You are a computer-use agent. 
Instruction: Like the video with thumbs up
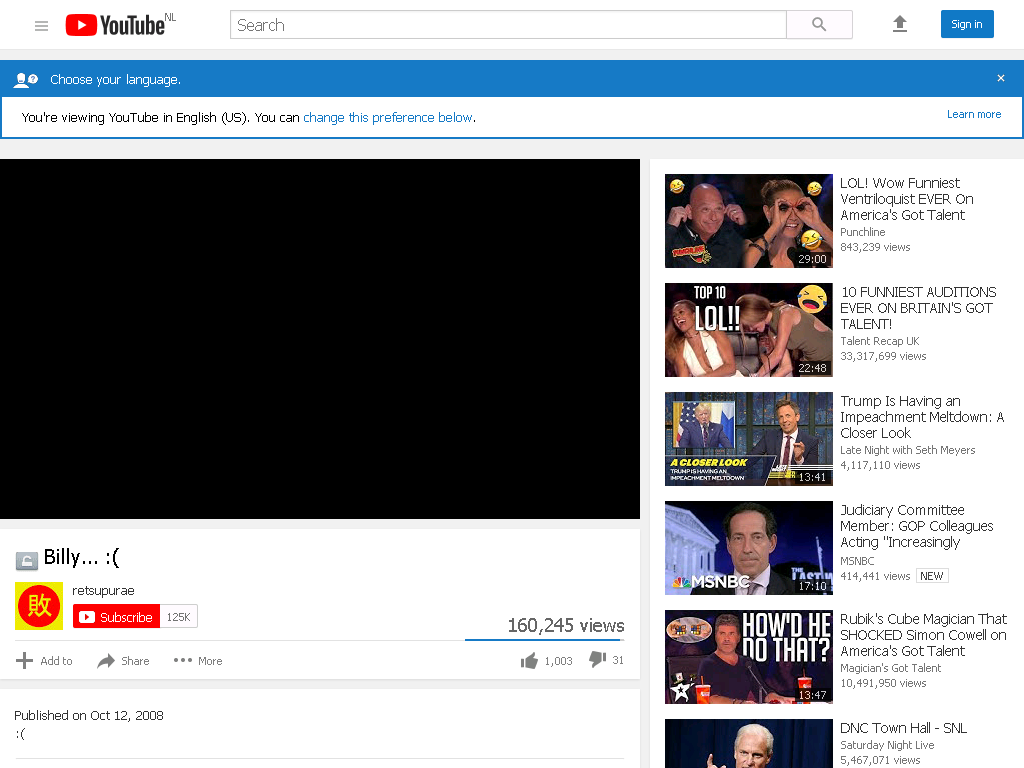click(x=529, y=661)
